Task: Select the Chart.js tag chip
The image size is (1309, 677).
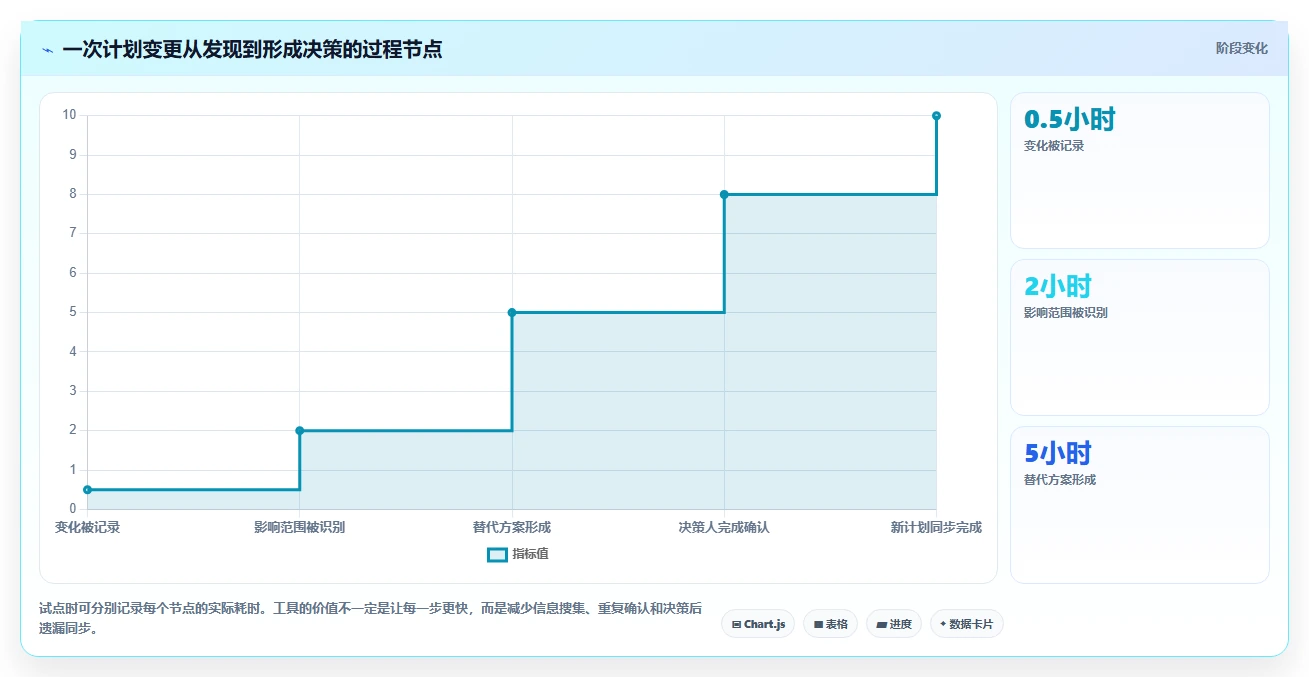Action: coord(758,624)
